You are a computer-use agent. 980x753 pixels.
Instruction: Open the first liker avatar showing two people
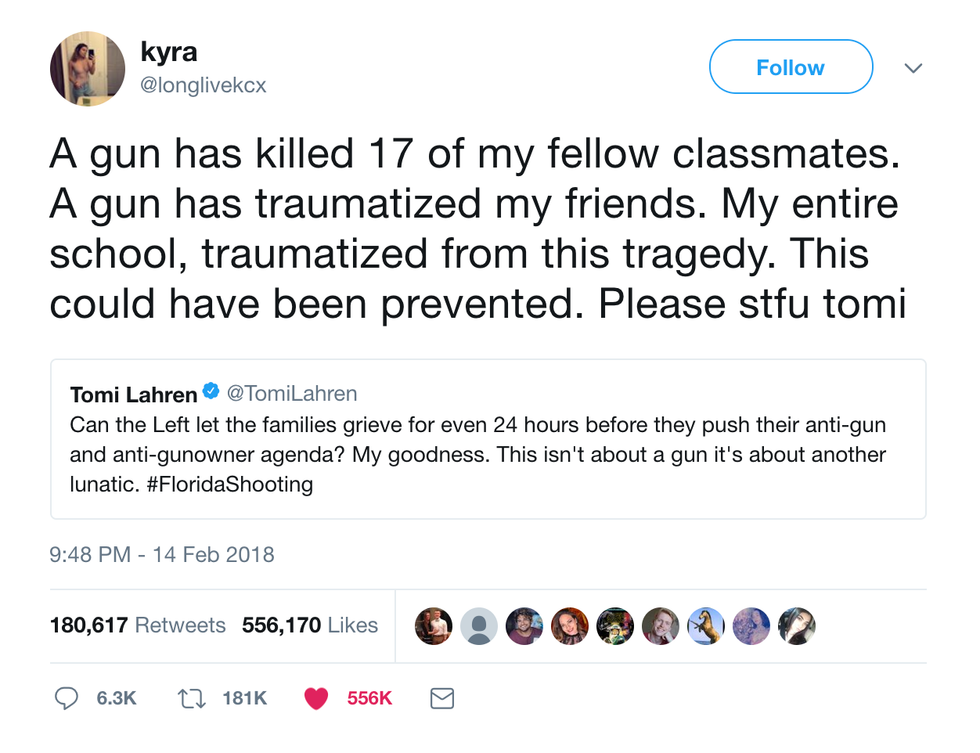(x=434, y=626)
